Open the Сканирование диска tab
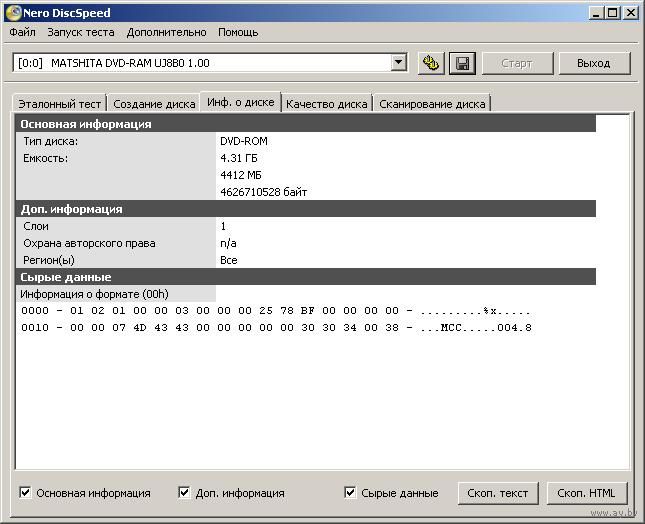The width and height of the screenshot is (645, 524). coord(432,104)
